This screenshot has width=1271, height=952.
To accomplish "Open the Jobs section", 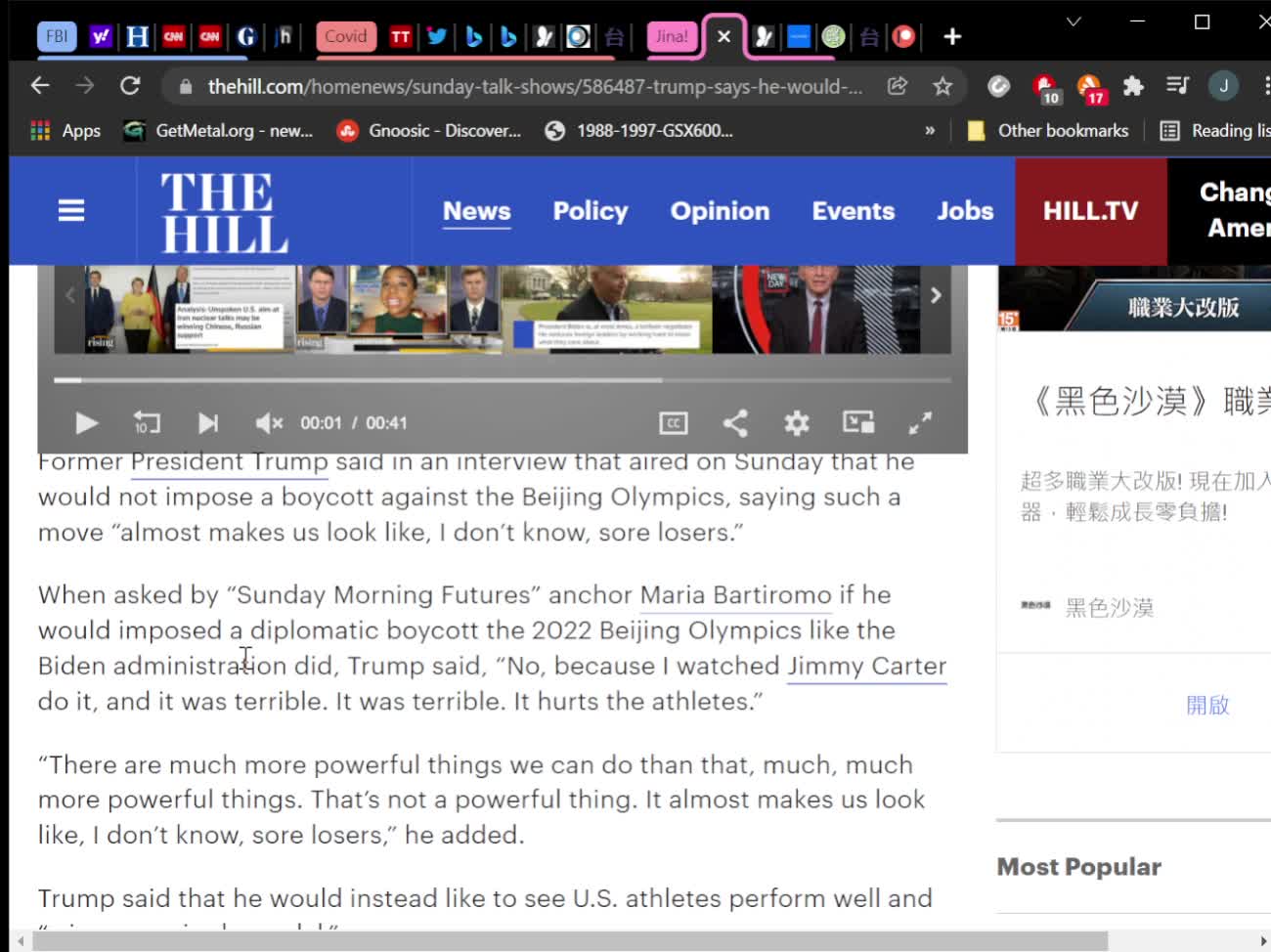I will 965,211.
